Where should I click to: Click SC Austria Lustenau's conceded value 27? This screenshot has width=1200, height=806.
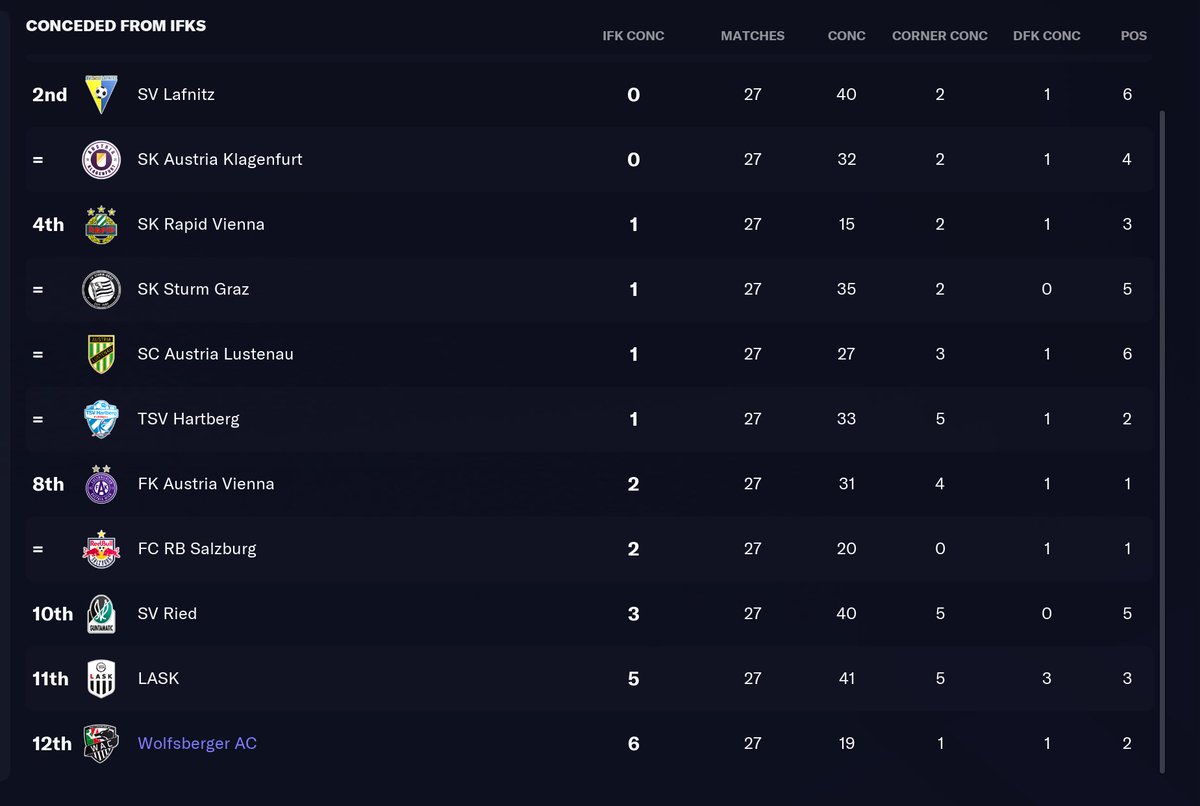846,354
